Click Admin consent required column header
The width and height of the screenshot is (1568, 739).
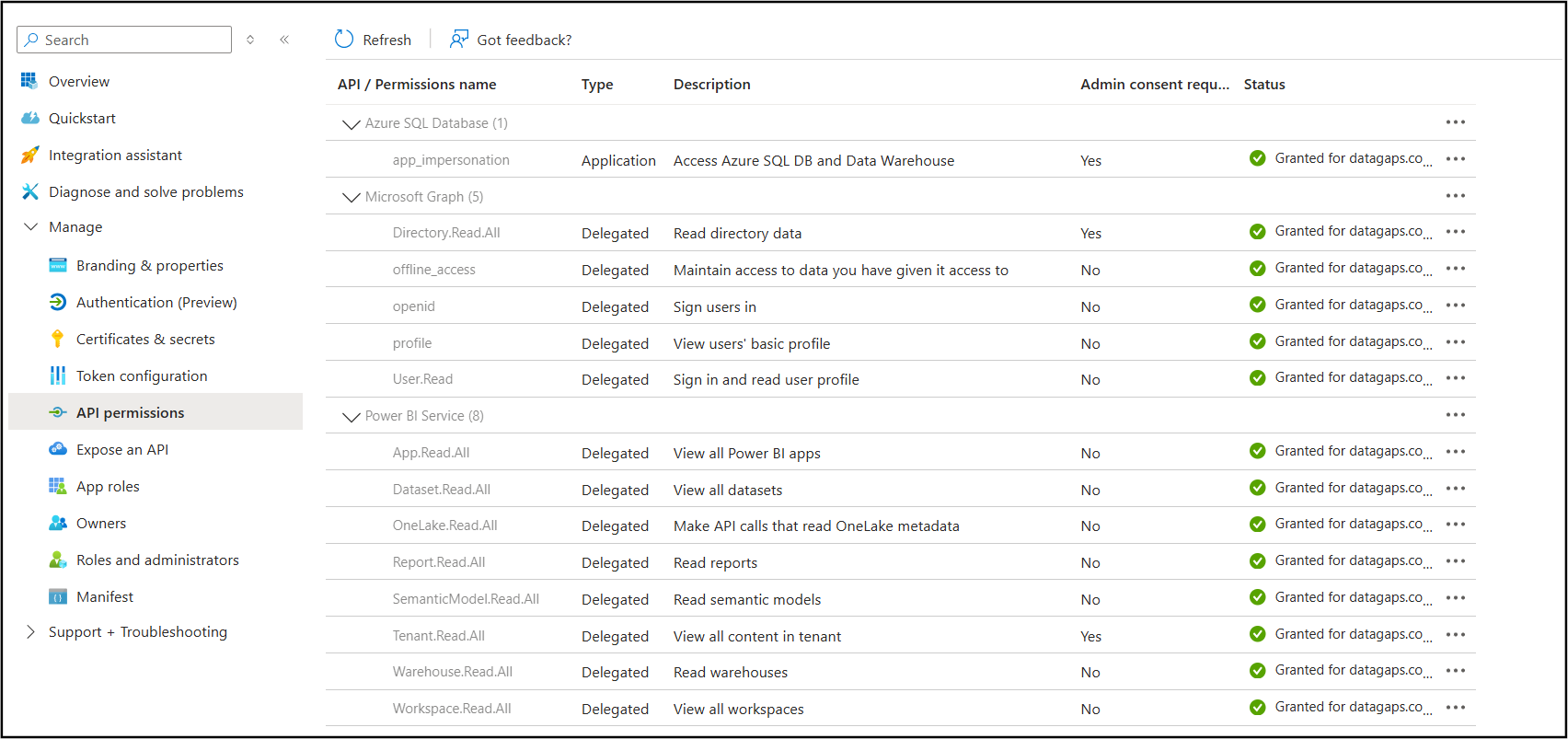coord(1155,84)
